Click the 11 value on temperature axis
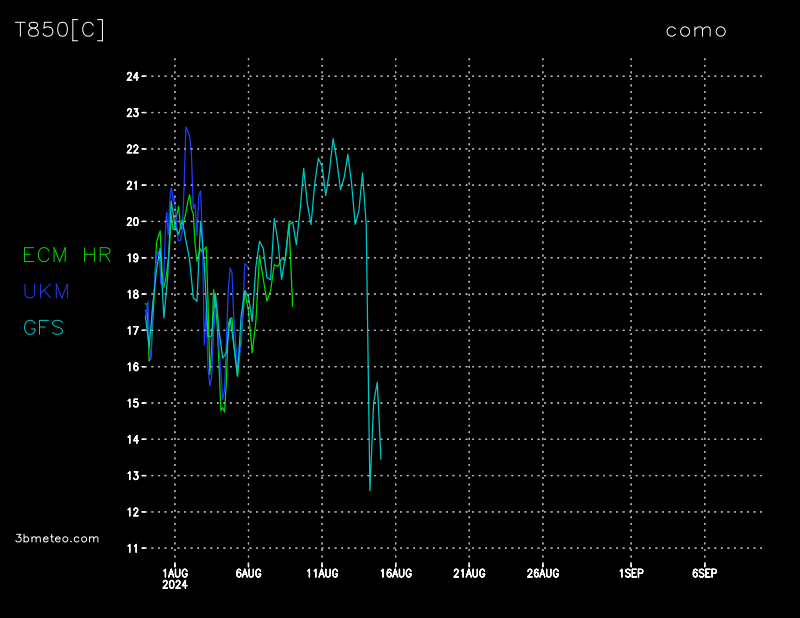Image resolution: width=800 pixels, height=618 pixels. pos(132,548)
